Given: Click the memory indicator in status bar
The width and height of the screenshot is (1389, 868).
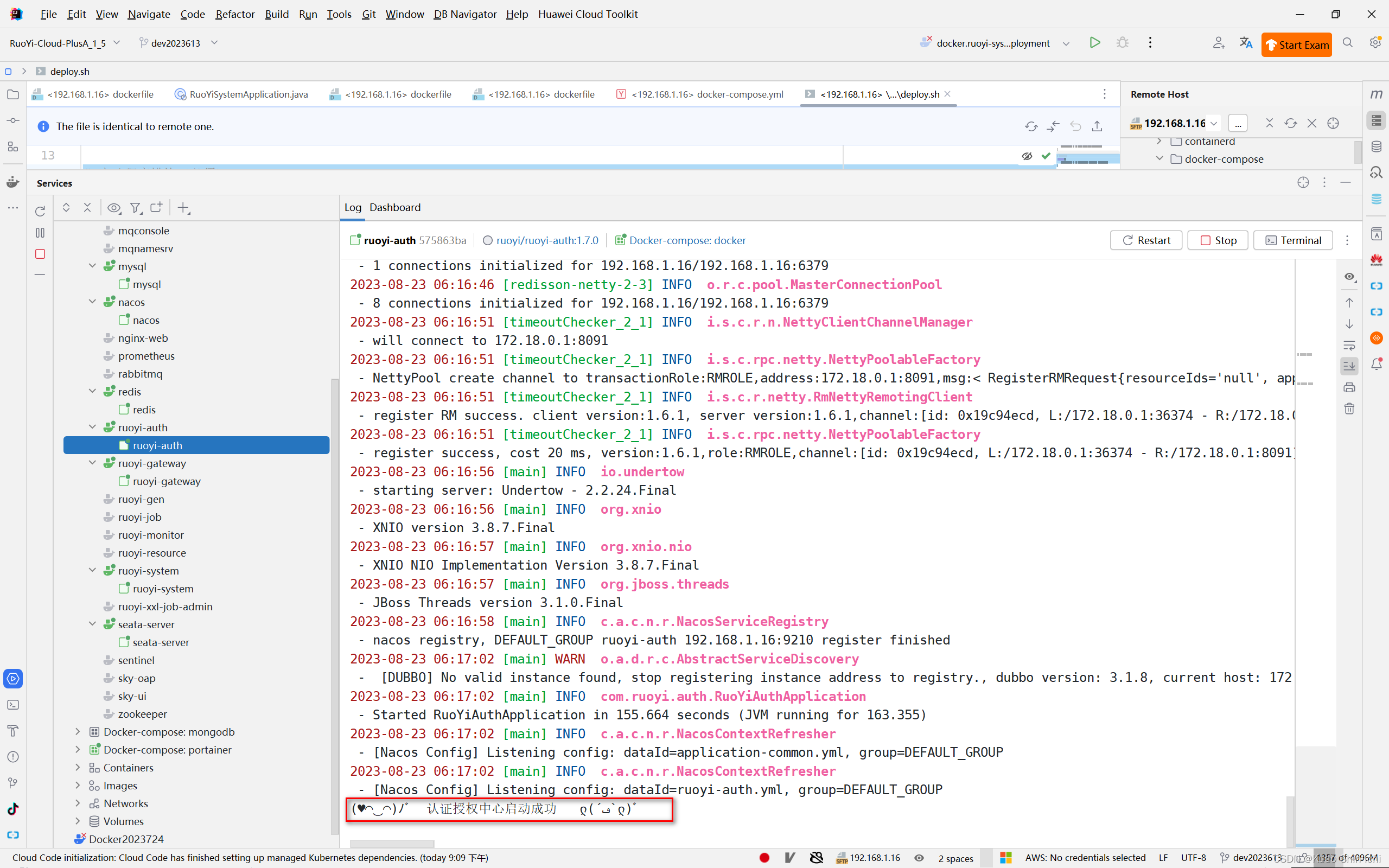Looking at the screenshot, I should 1346,858.
